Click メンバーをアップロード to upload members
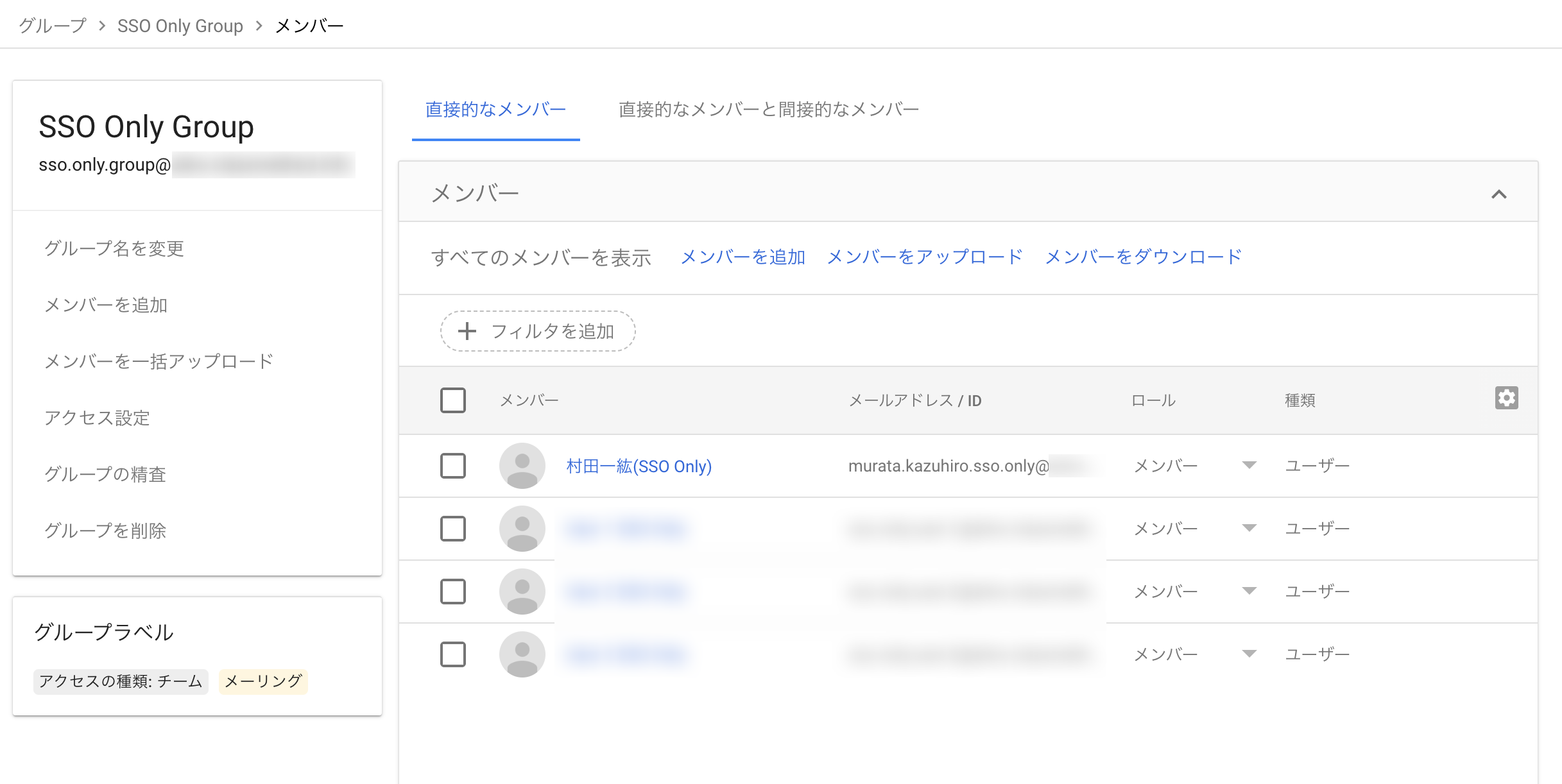Viewport: 1562px width, 784px height. pyautogui.click(x=924, y=256)
